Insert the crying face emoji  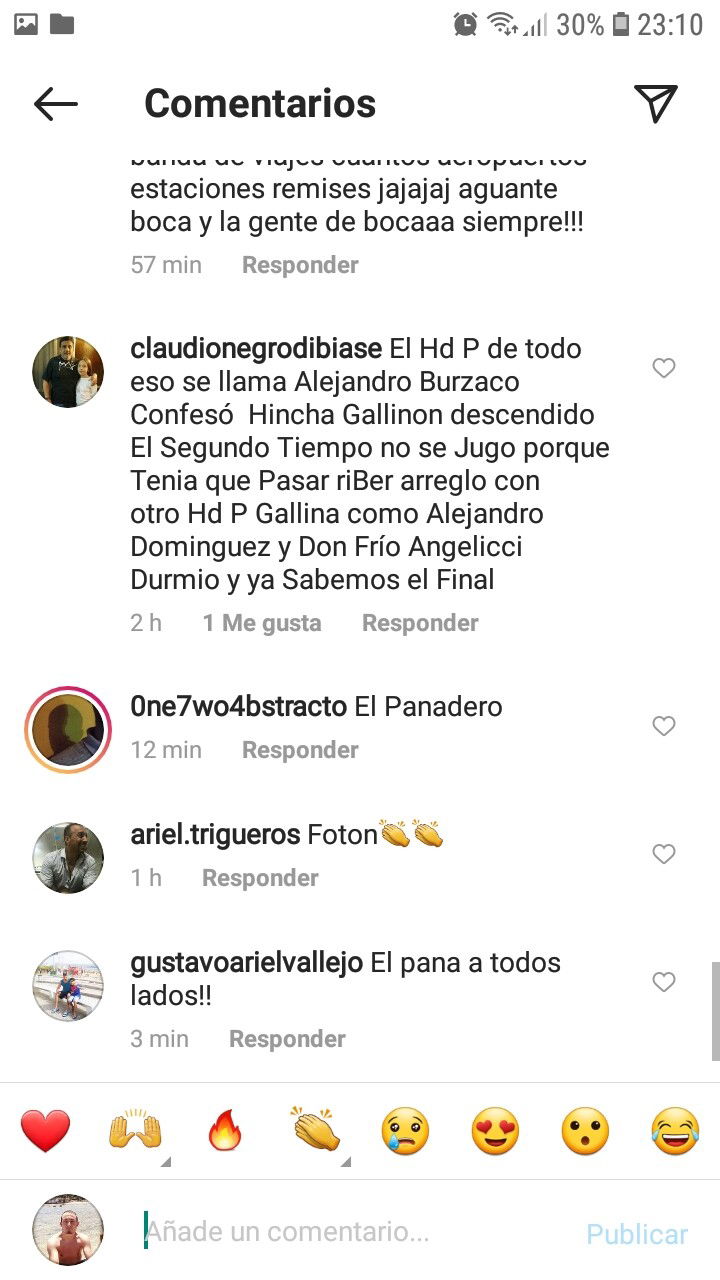point(405,1131)
